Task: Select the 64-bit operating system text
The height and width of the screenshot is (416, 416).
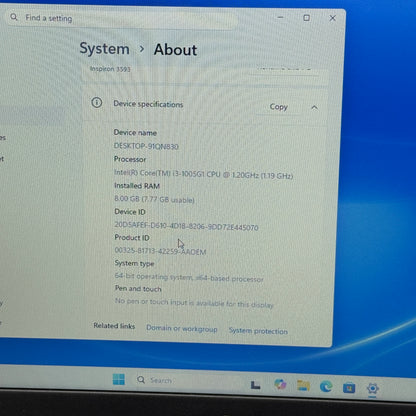Action: click(x=189, y=277)
